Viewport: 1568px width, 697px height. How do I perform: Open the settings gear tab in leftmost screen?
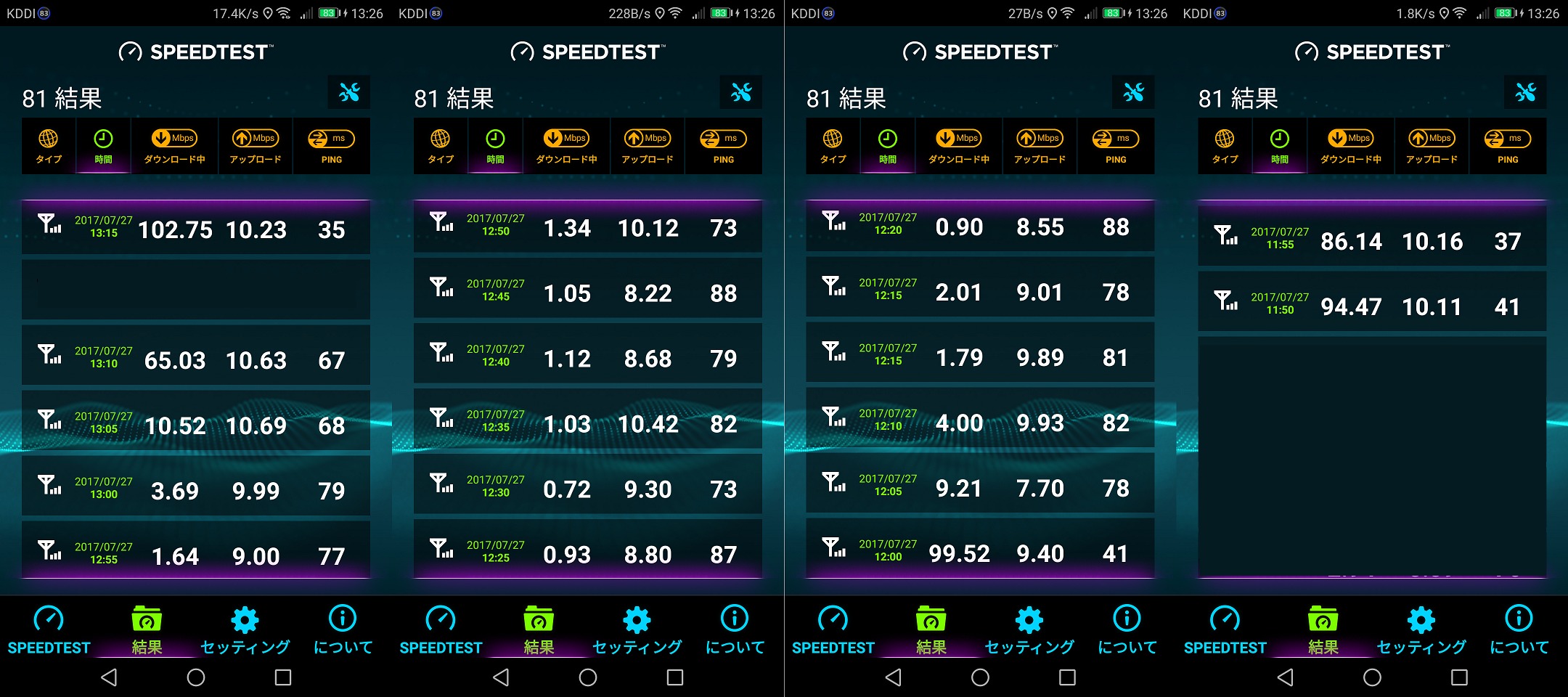[x=245, y=630]
